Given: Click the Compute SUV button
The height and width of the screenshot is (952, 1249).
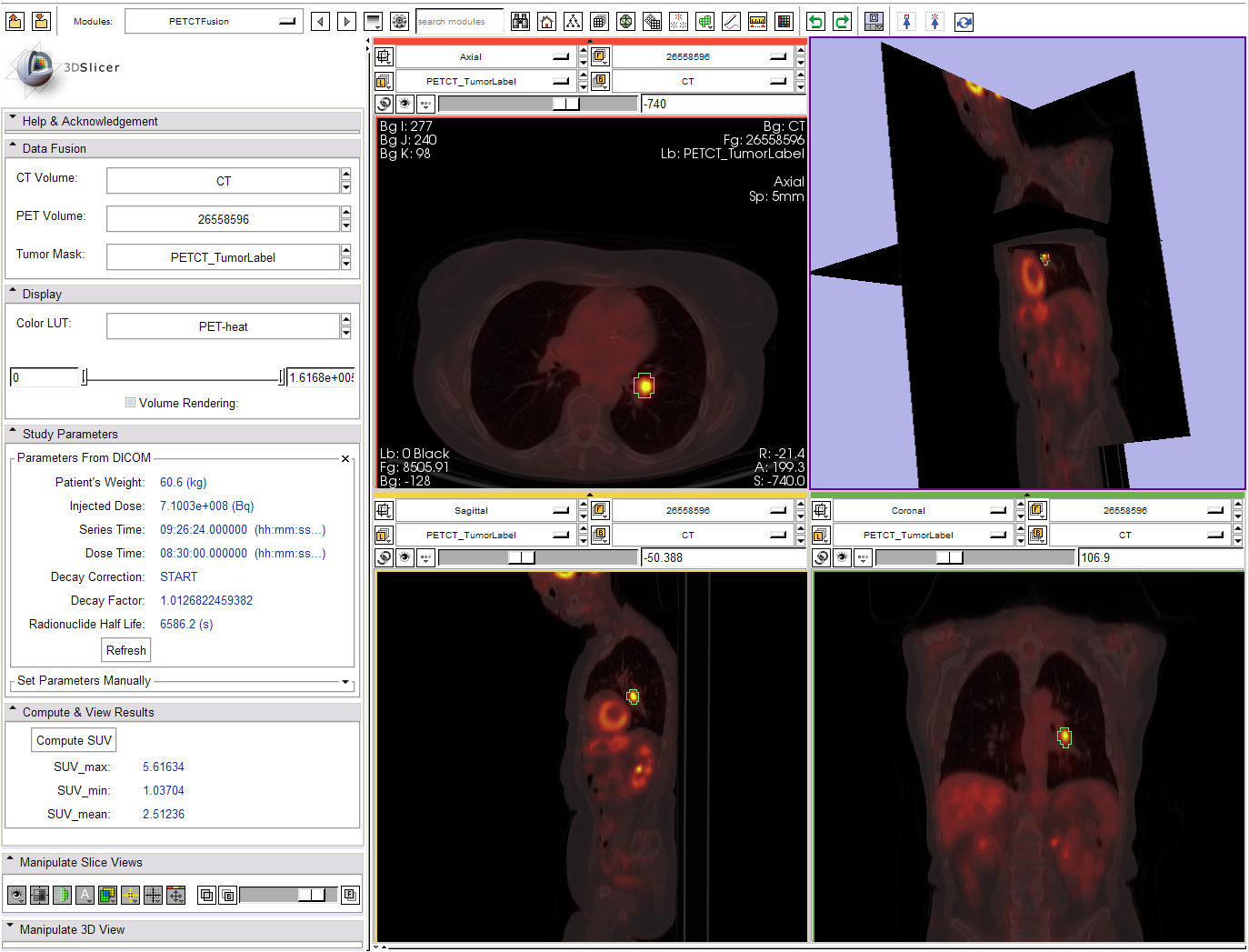Looking at the screenshot, I should [x=74, y=740].
